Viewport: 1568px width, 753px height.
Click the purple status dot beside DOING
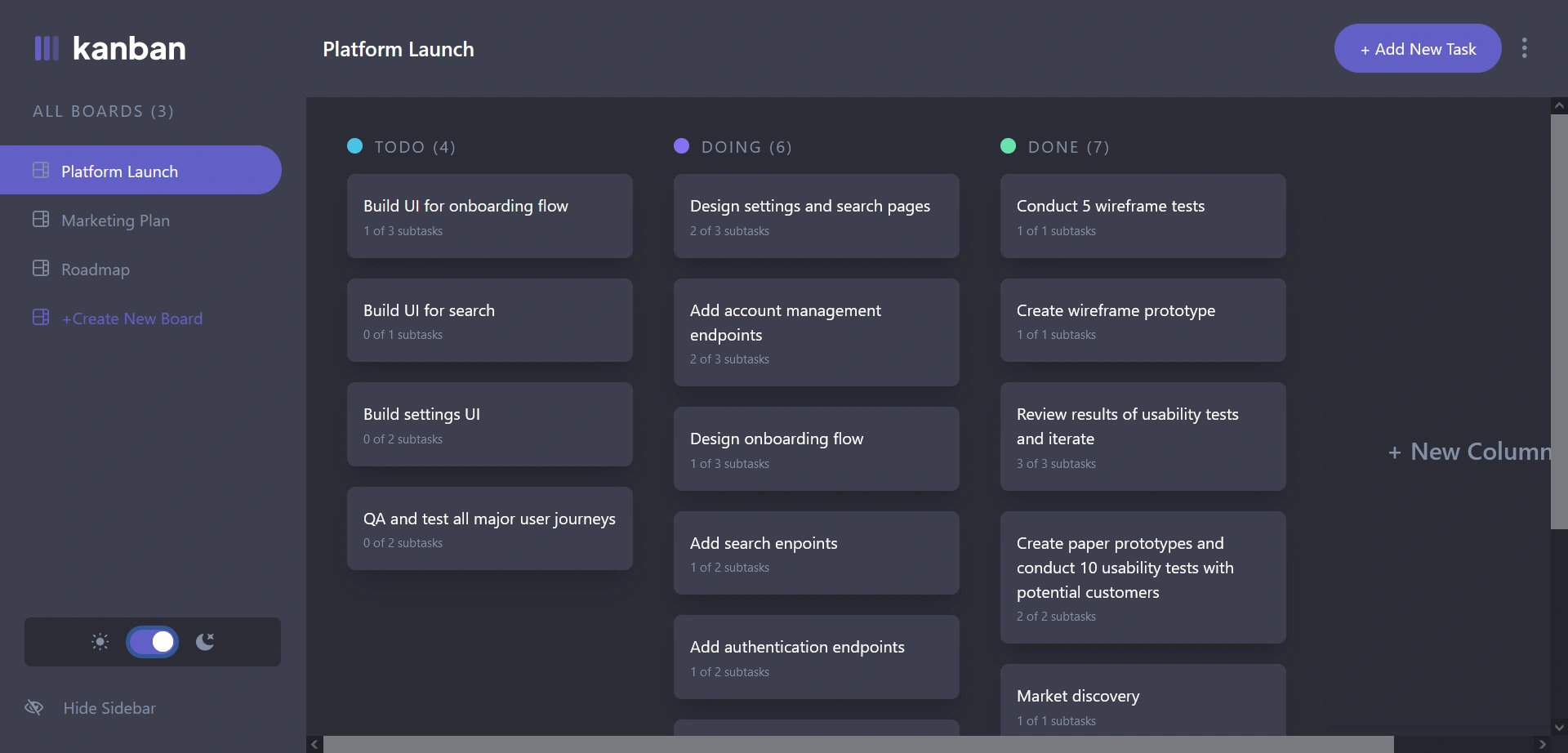(682, 146)
